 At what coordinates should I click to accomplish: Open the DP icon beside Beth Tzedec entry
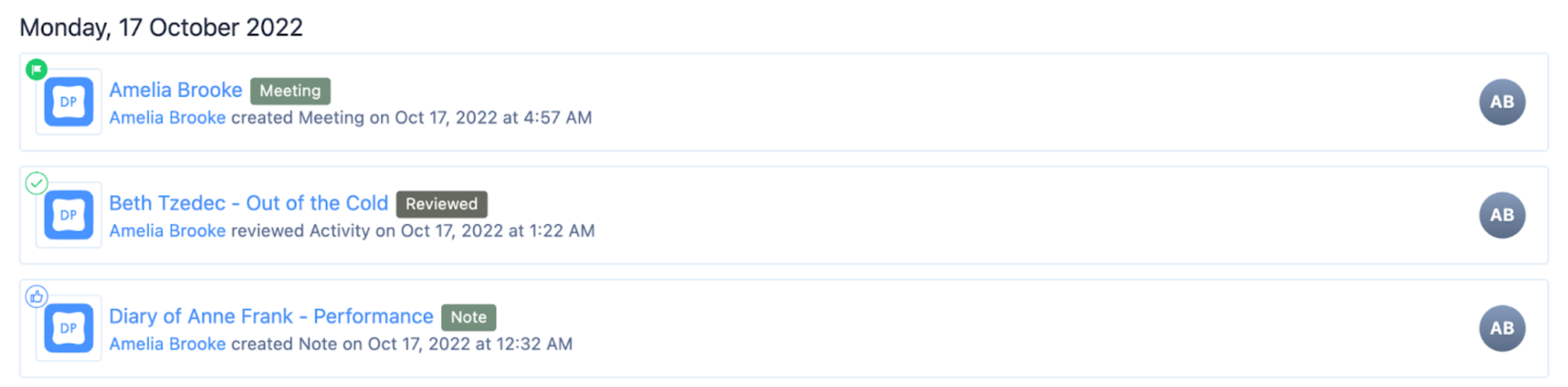(x=68, y=215)
